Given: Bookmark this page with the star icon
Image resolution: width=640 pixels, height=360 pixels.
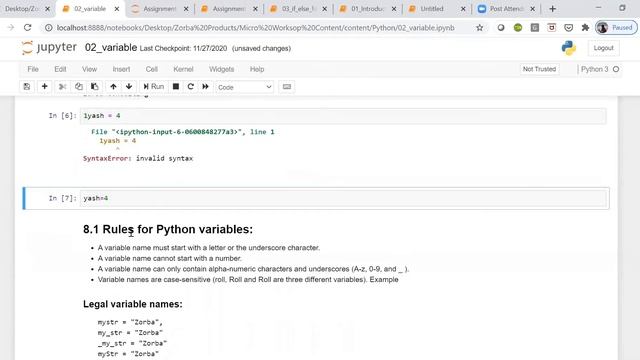Looking at the screenshot, I should point(480,27).
